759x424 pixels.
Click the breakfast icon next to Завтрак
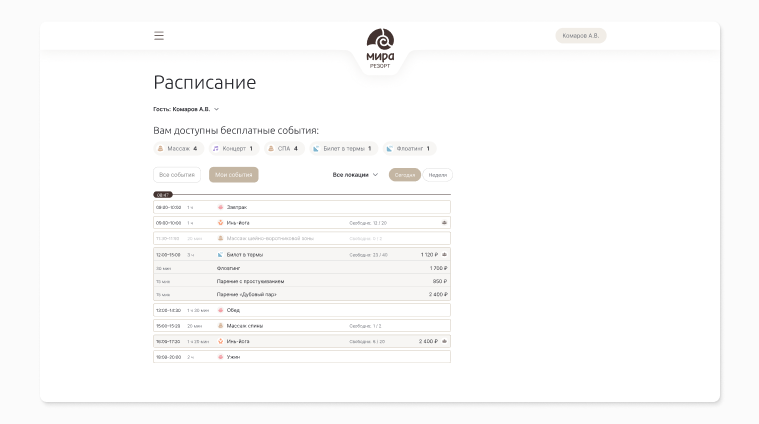pos(220,207)
